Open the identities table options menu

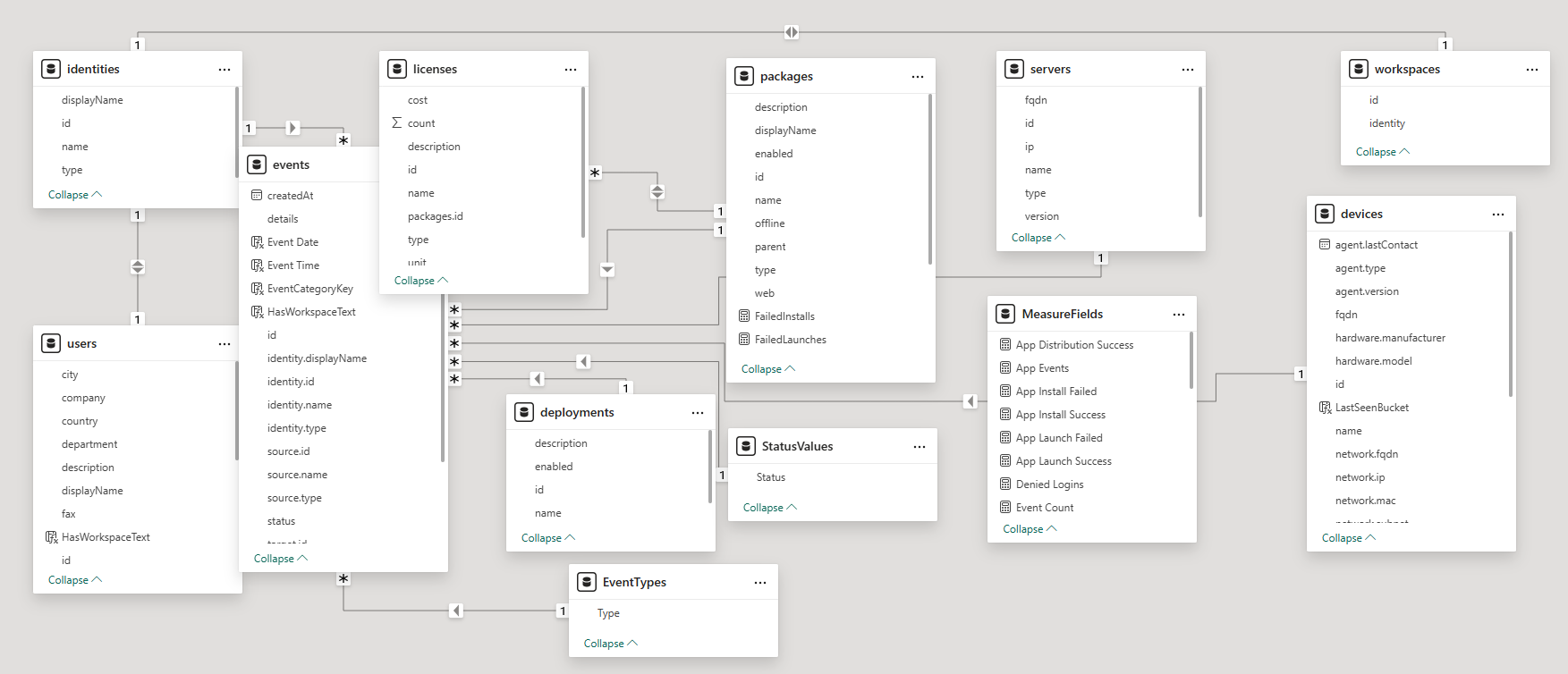224,70
